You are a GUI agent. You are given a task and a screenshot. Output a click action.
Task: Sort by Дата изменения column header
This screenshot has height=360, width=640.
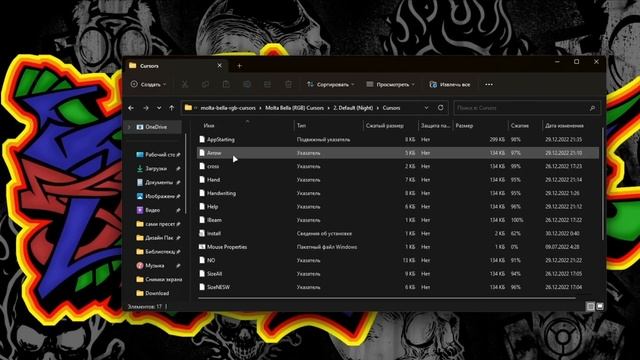click(564, 126)
